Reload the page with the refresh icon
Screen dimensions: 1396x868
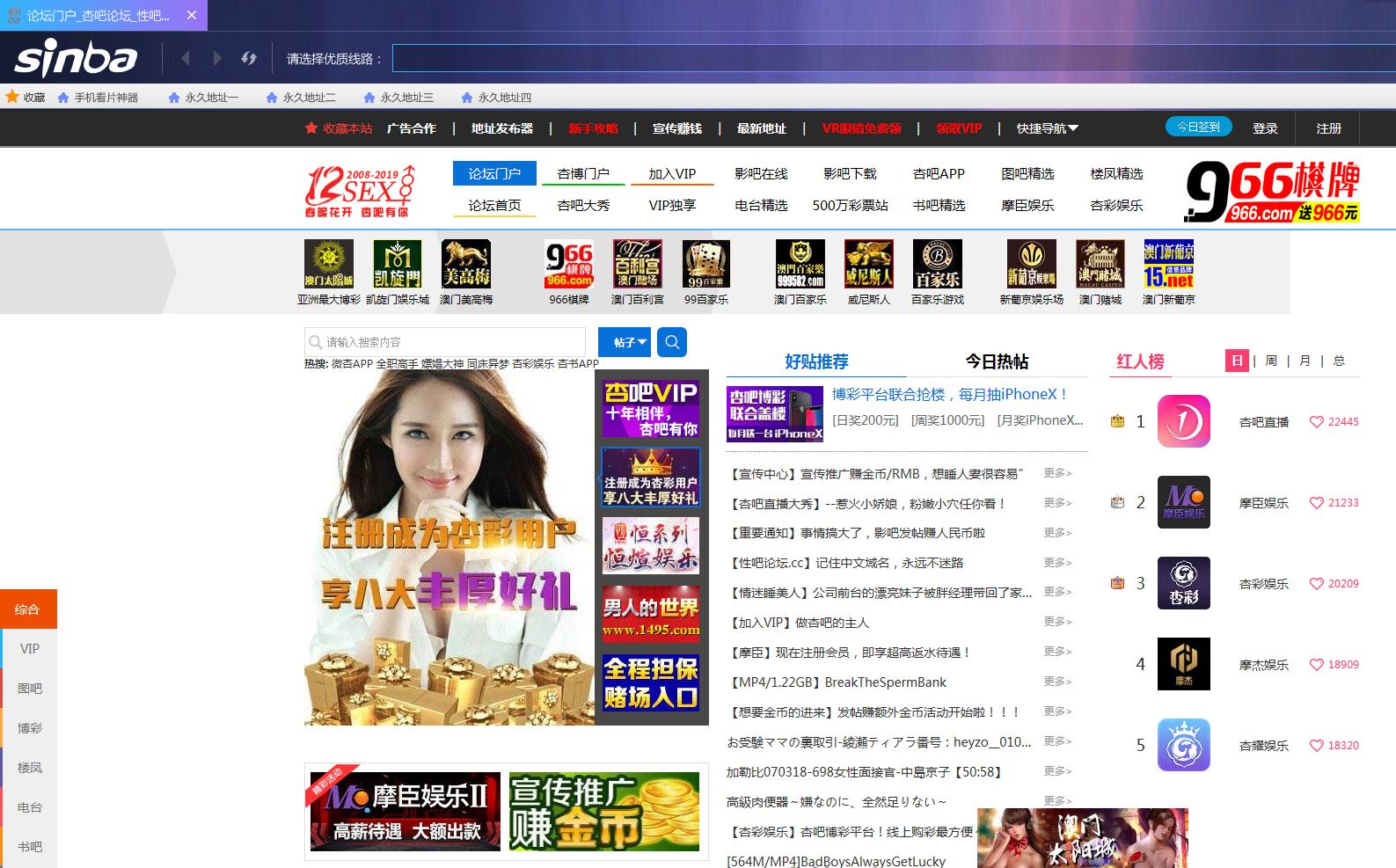tap(249, 58)
